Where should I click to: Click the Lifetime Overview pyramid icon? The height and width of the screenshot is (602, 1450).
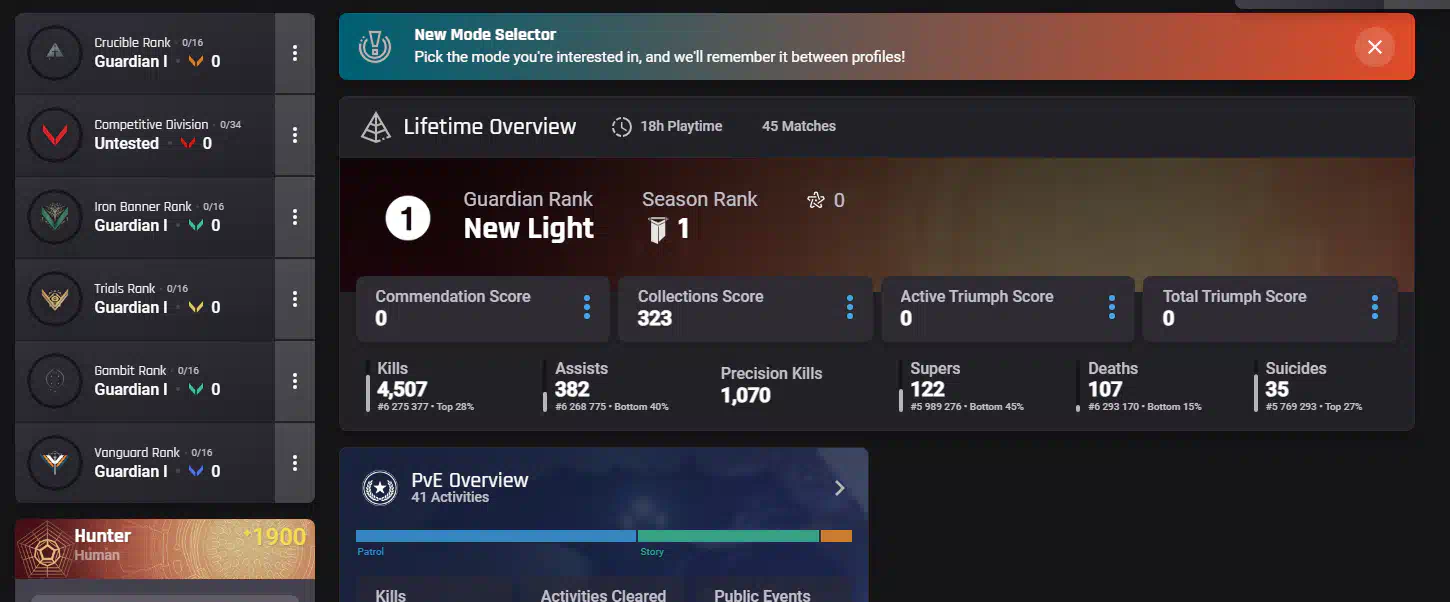[376, 127]
